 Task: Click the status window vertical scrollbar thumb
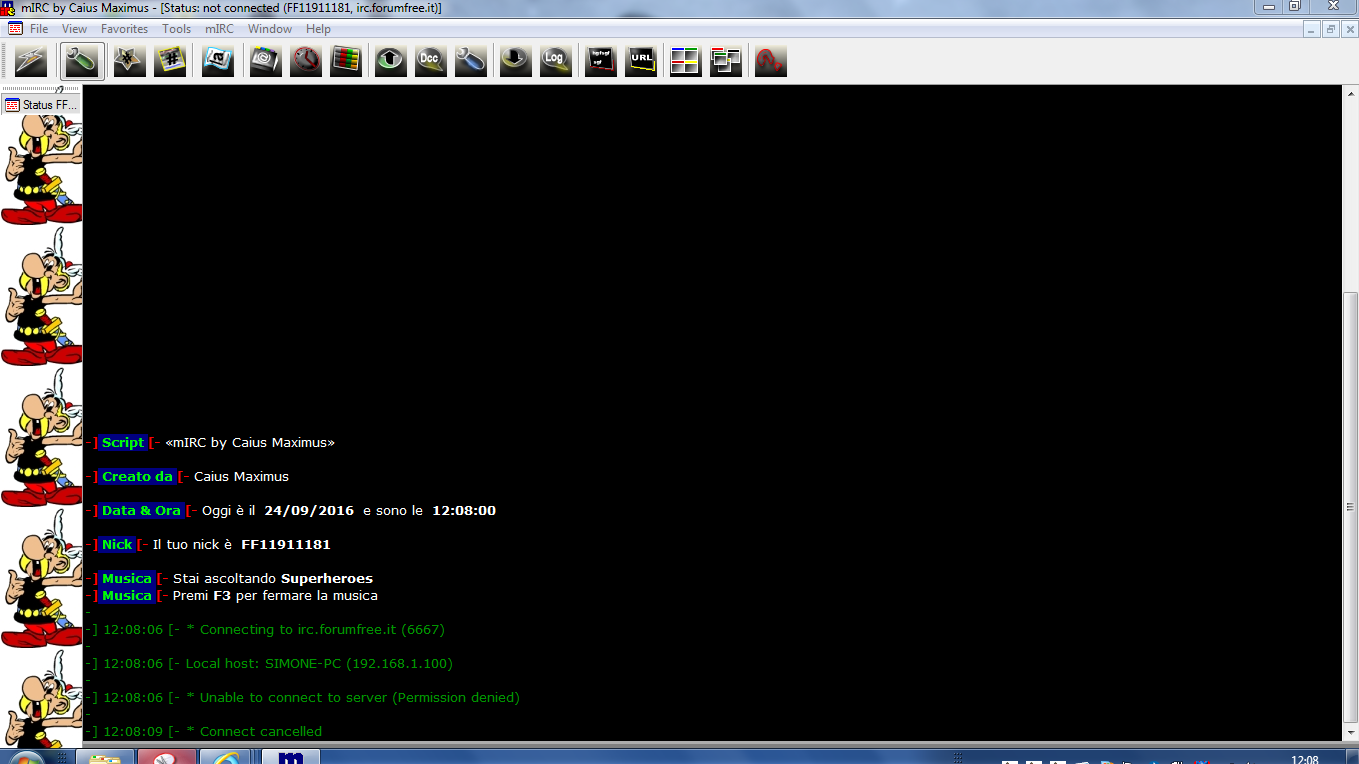[1350, 508]
